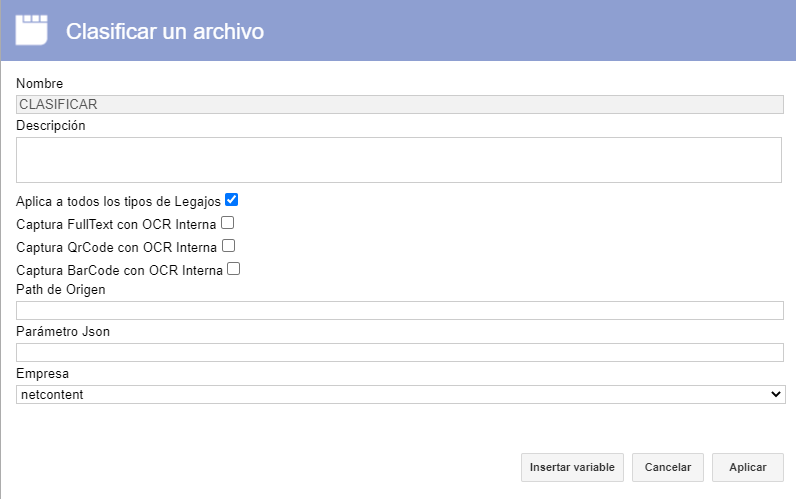Open the Empresa combo box showing netcontent

click(401, 394)
